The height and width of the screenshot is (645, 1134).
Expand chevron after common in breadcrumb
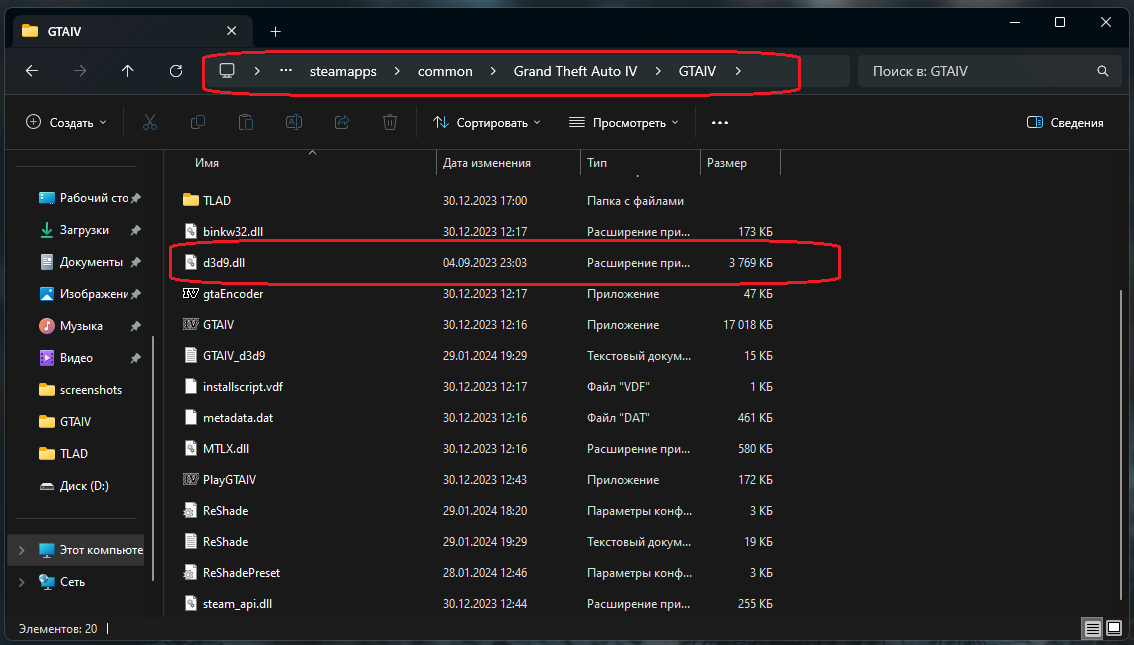click(493, 71)
